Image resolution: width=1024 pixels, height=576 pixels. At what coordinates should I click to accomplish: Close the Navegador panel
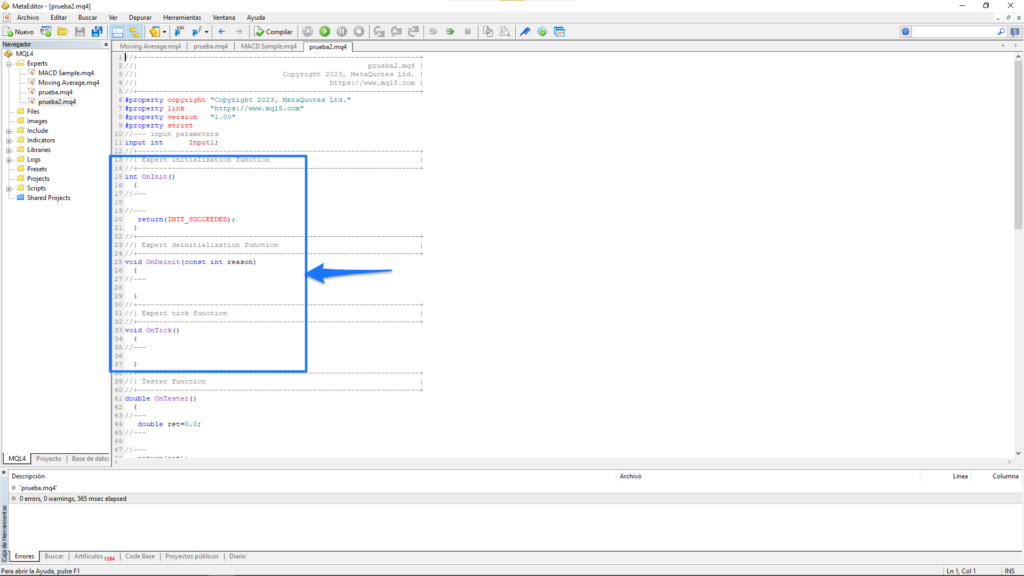pos(106,44)
